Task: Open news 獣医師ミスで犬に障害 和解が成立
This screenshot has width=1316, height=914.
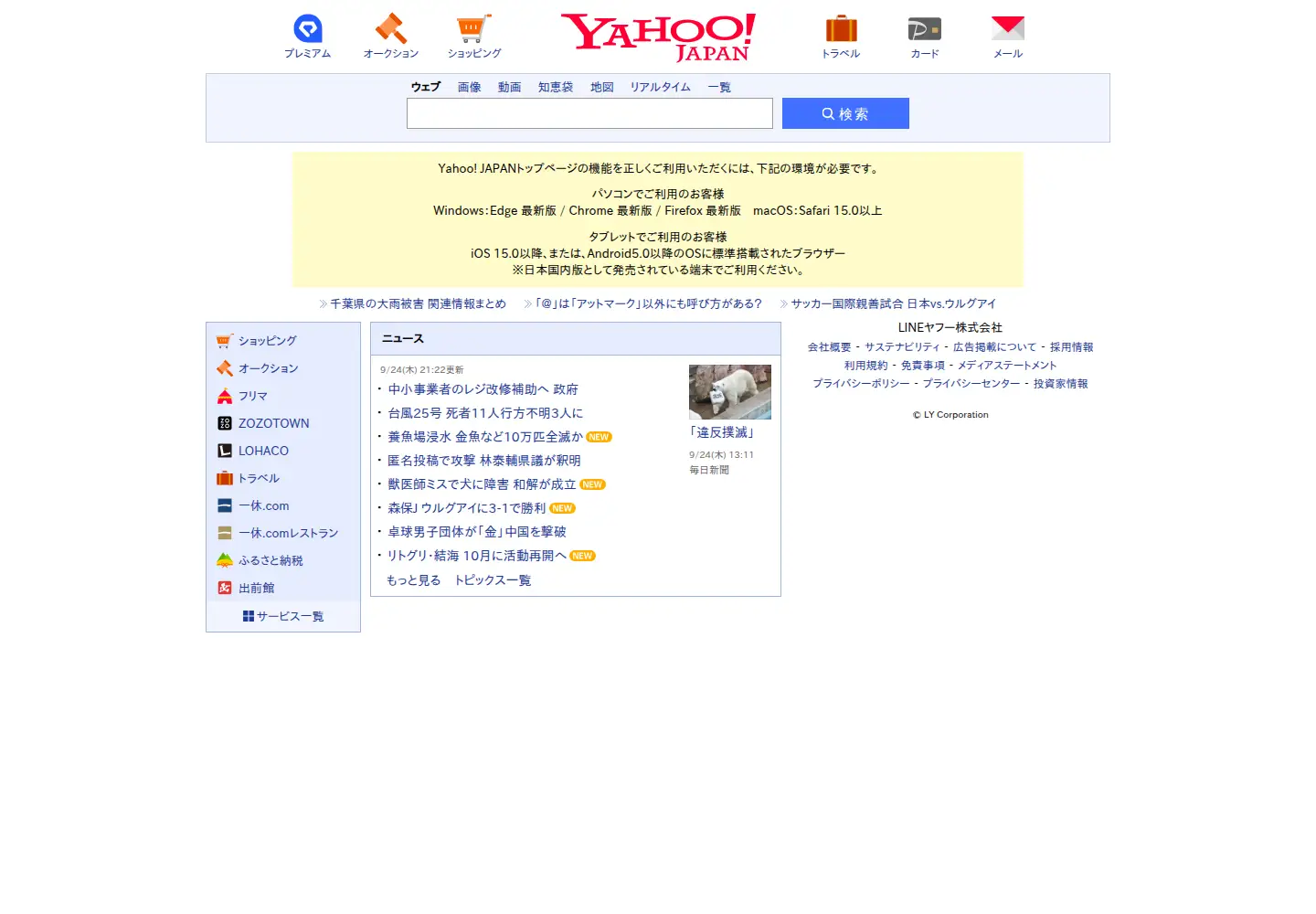Action: (x=482, y=484)
